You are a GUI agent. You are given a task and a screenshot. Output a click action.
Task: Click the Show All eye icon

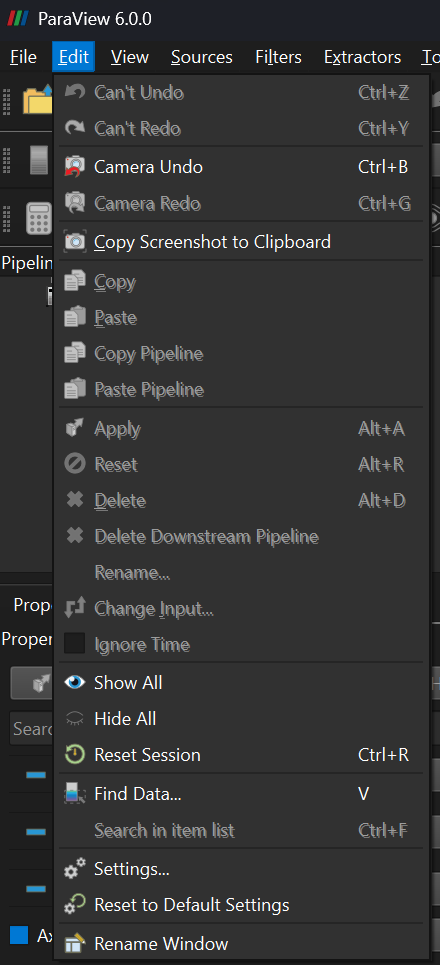click(x=75, y=683)
